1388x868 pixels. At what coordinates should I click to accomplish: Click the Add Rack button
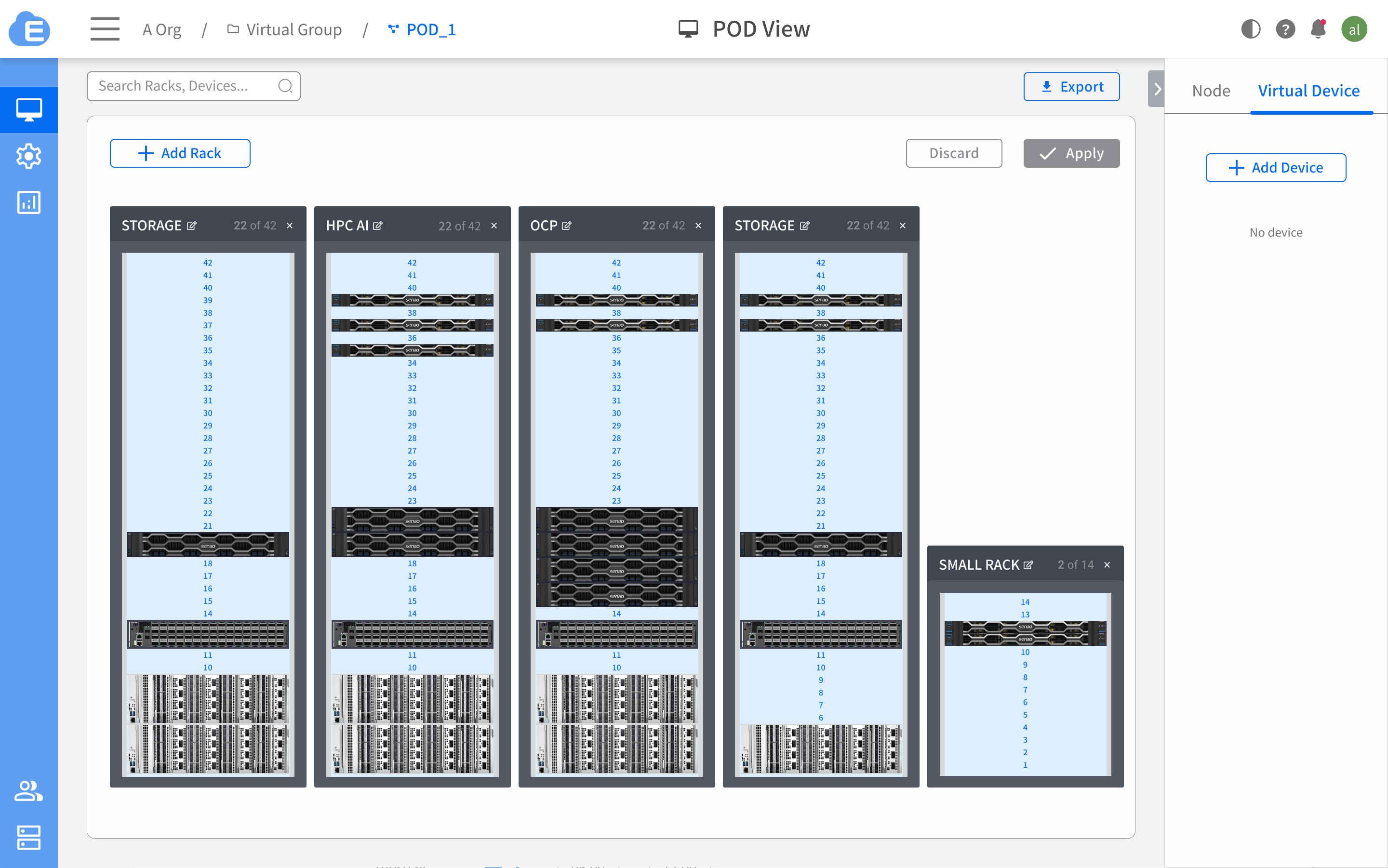click(x=180, y=153)
